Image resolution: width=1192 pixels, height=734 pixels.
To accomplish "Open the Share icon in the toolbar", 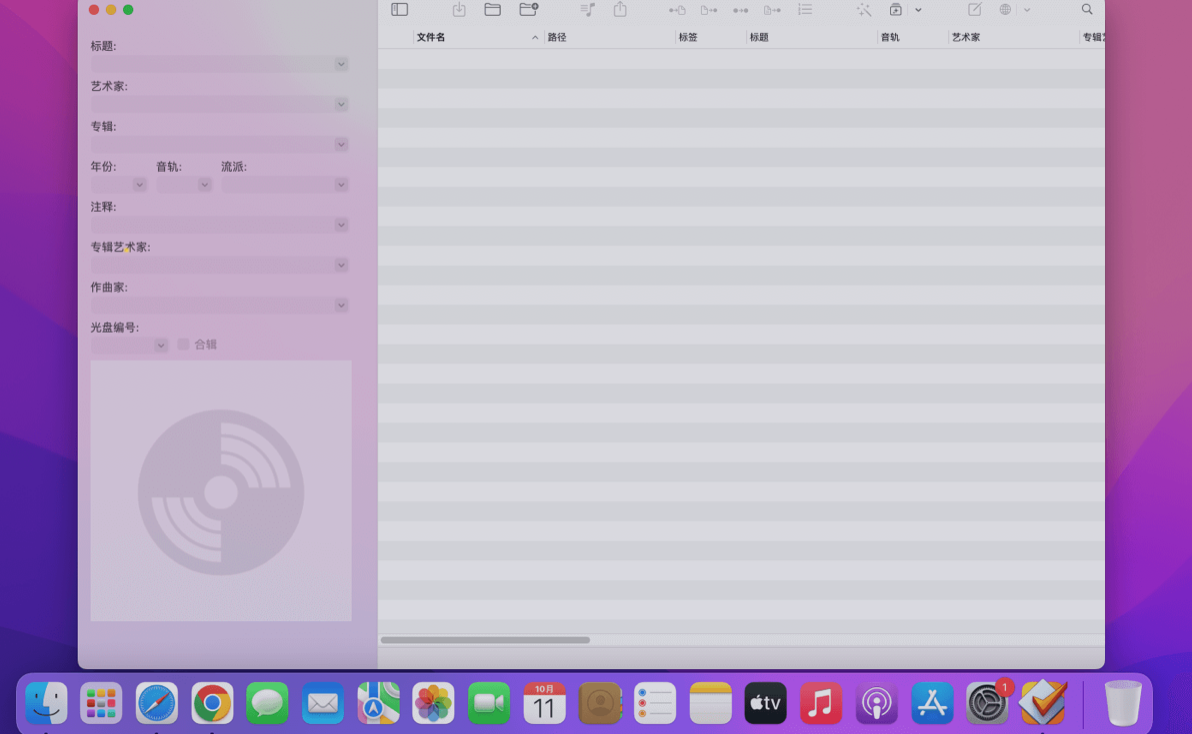I will coord(621,9).
